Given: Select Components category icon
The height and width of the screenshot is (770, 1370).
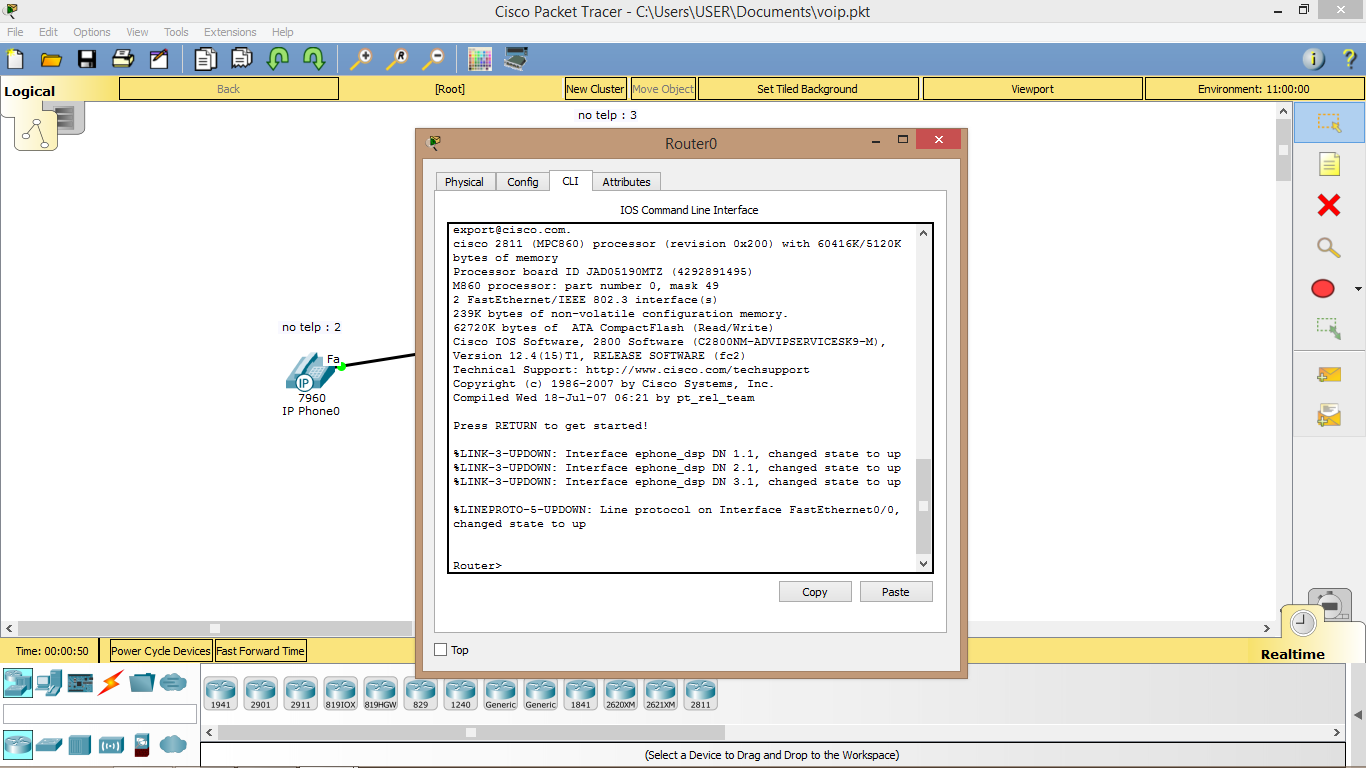Looking at the screenshot, I should pos(80,683).
